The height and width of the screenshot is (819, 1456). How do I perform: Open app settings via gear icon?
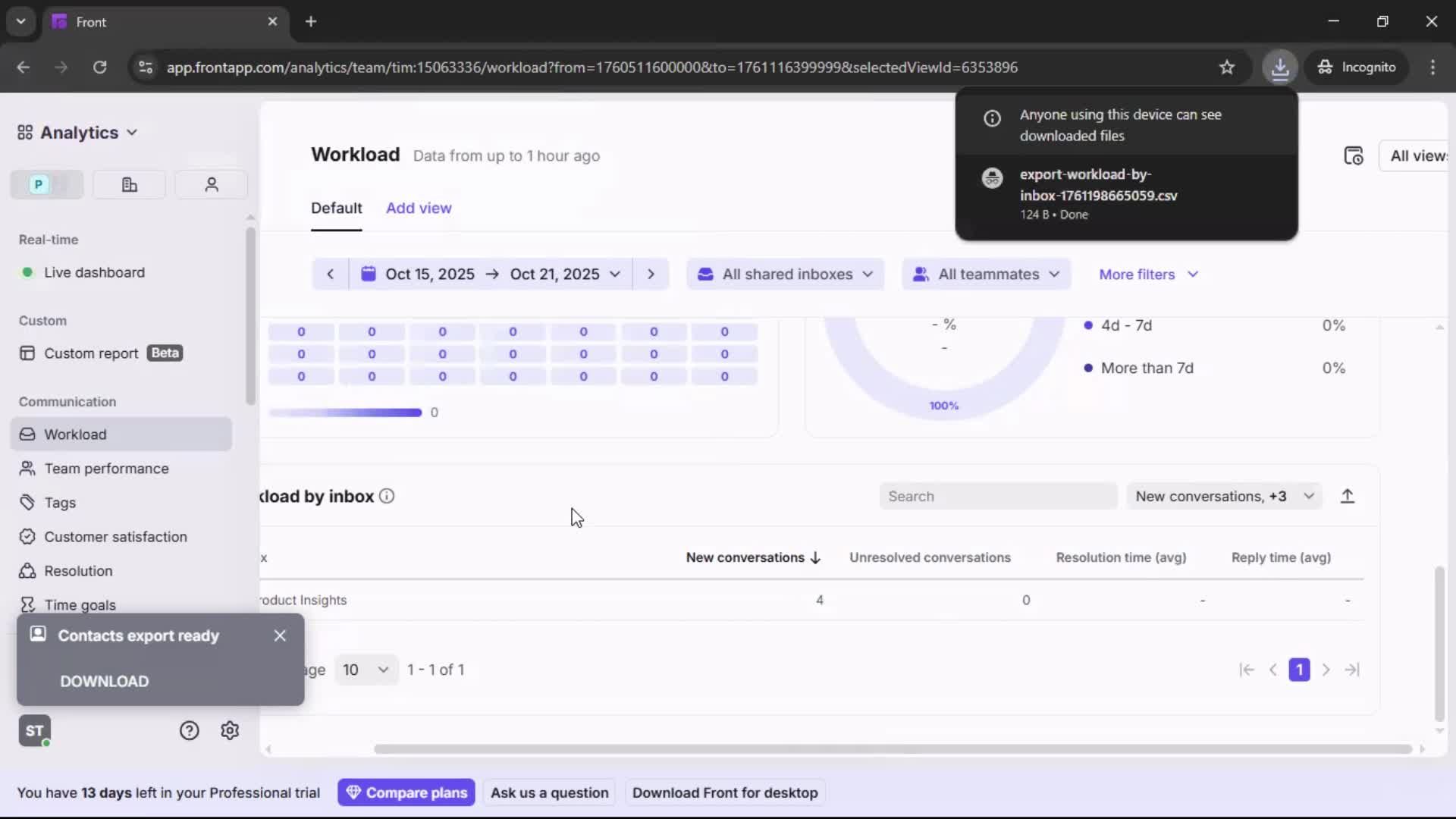229,730
